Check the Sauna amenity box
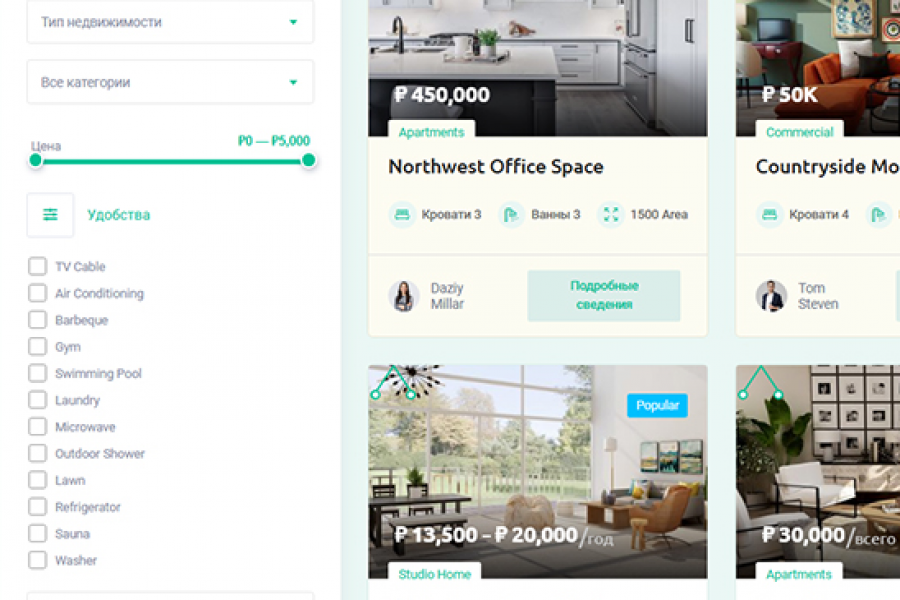 tap(37, 533)
